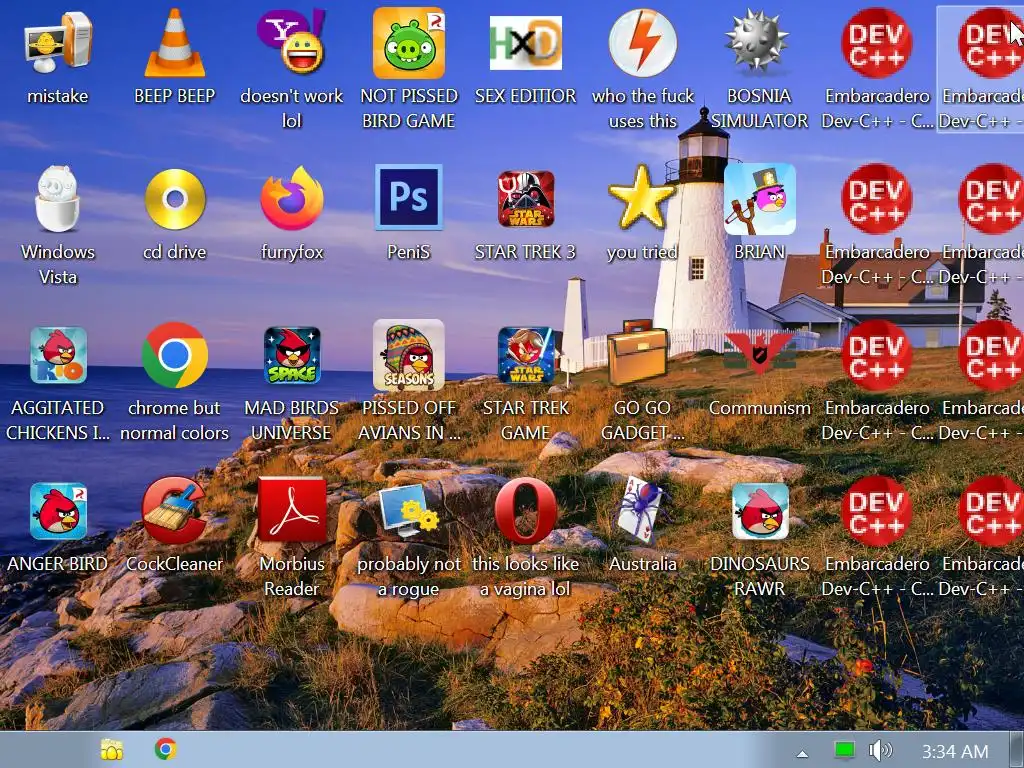Click the 3:34 AM taskbar clock
This screenshot has width=1024, height=768.
coord(954,752)
